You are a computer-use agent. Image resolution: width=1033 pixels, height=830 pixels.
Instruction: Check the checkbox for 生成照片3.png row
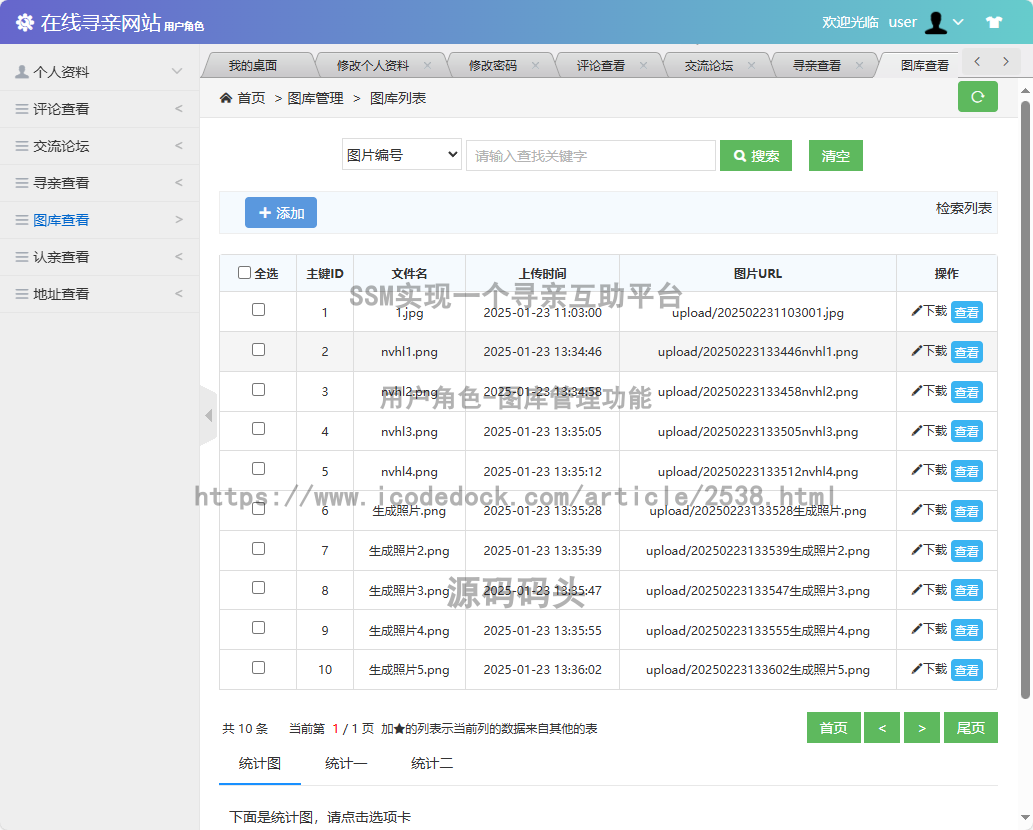click(x=258, y=588)
